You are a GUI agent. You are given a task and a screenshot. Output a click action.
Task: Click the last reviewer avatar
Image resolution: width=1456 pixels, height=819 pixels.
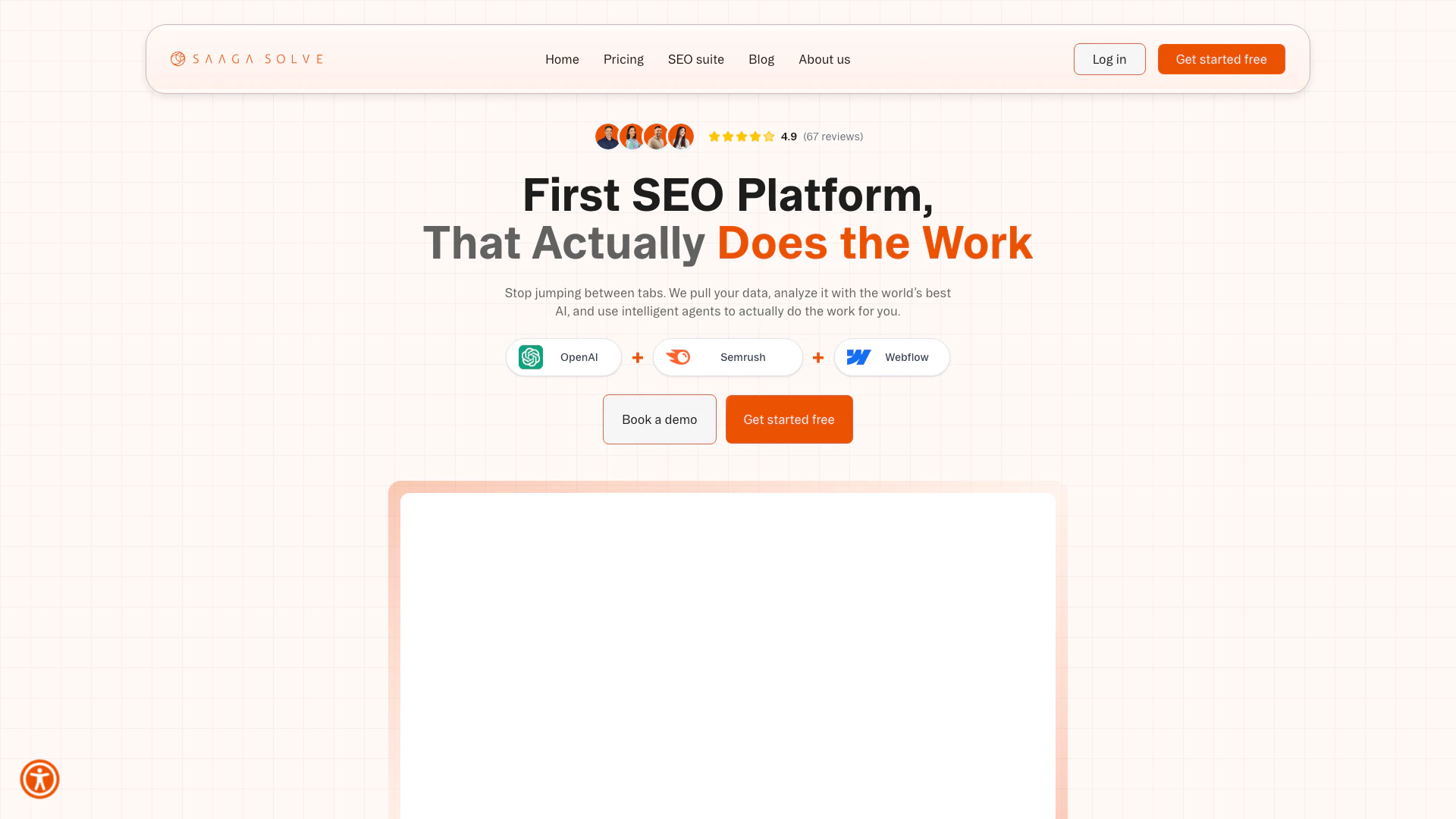click(x=681, y=136)
